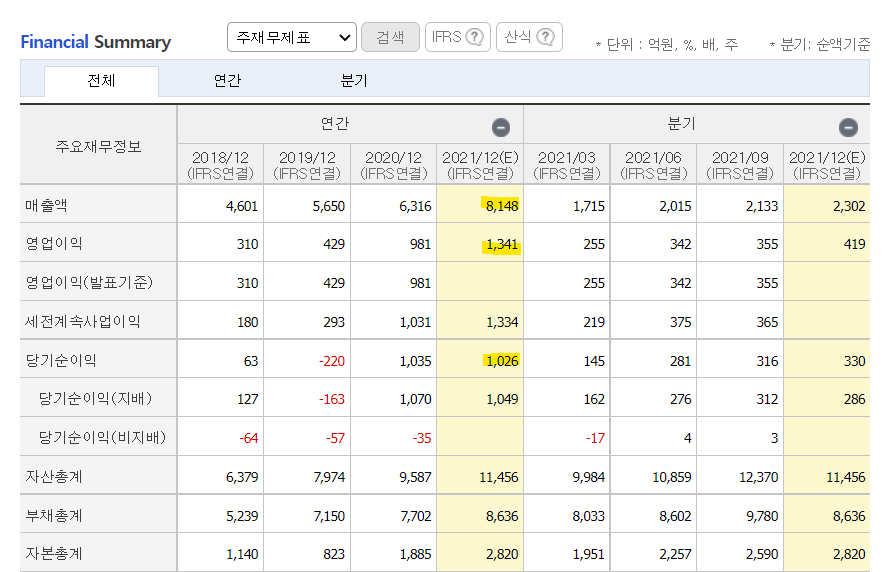Click the 2018/12 revenue value 4,601

point(242,206)
